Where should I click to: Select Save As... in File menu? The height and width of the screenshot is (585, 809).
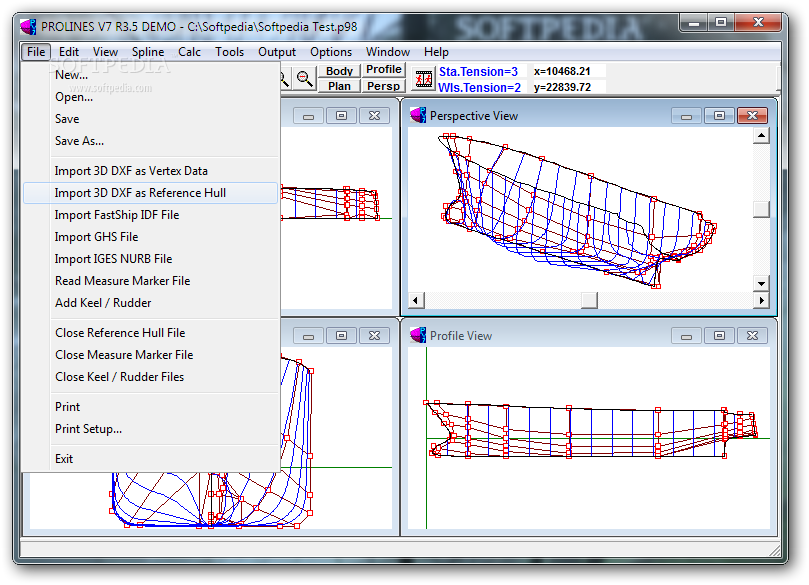pyautogui.click(x=150, y=141)
